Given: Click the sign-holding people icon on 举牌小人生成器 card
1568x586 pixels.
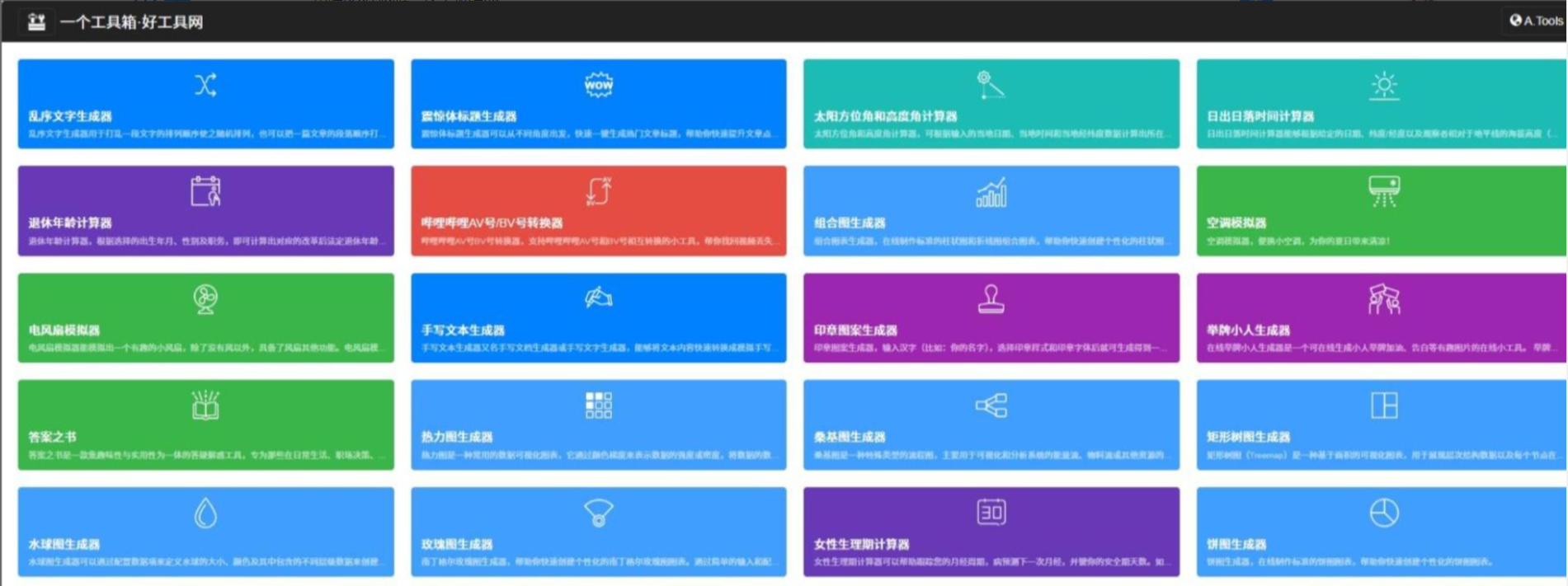Looking at the screenshot, I should (1383, 298).
